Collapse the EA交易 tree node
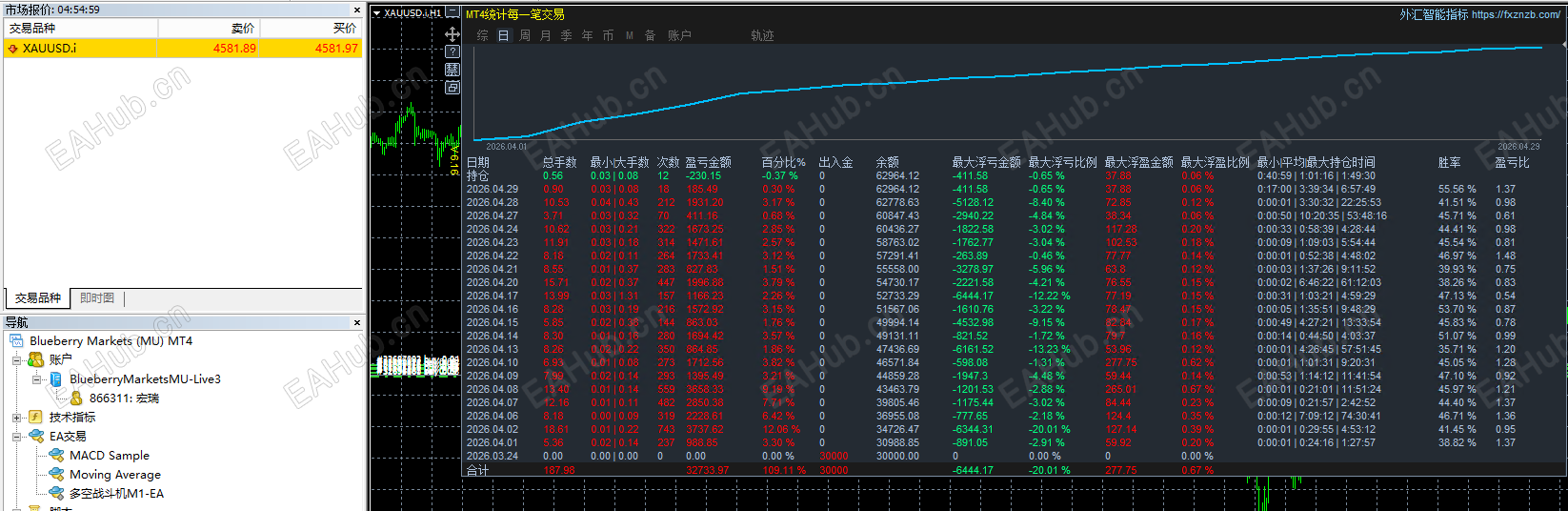The height and width of the screenshot is (511, 1568). (x=16, y=437)
